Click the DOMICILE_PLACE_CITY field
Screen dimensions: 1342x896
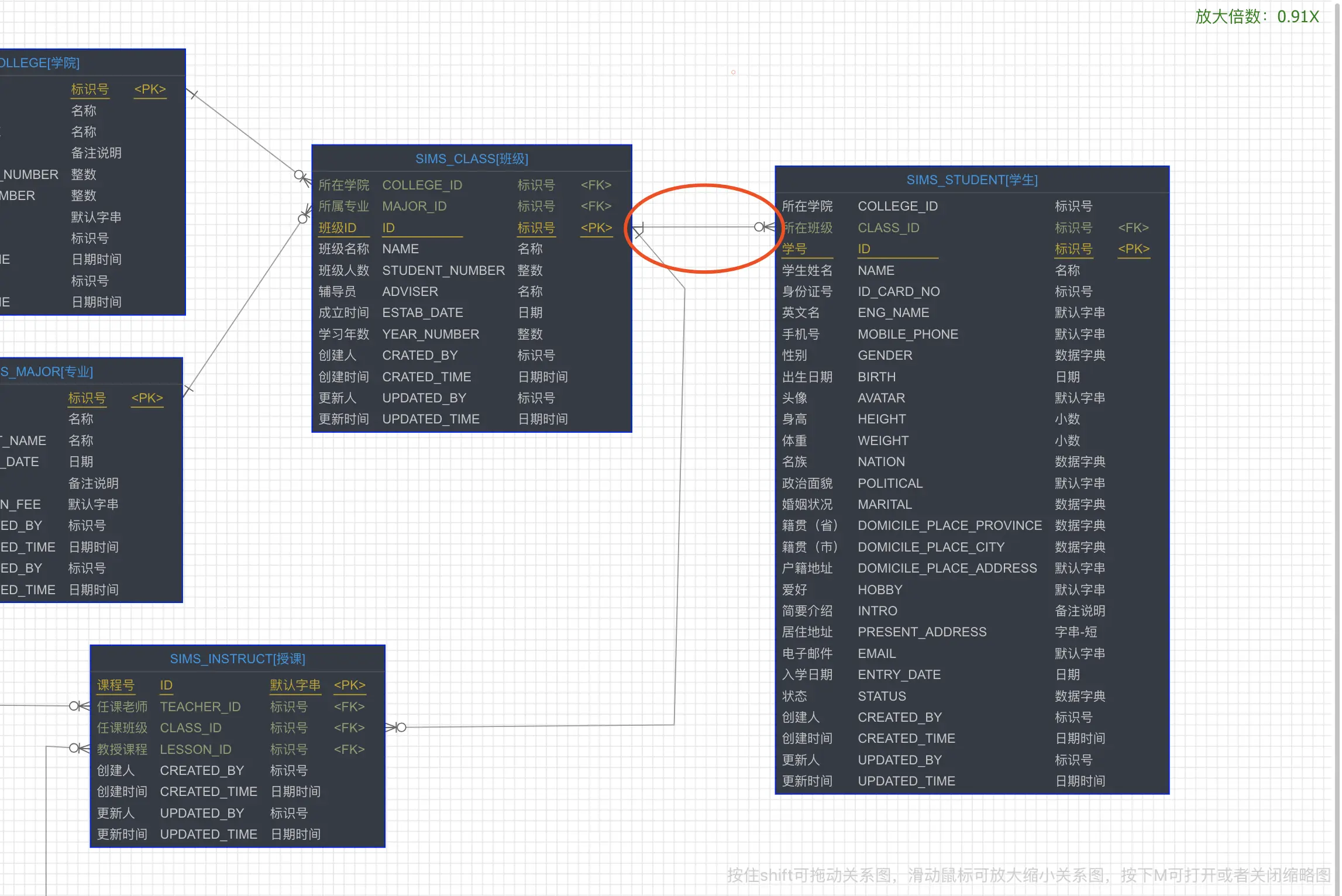click(931, 547)
